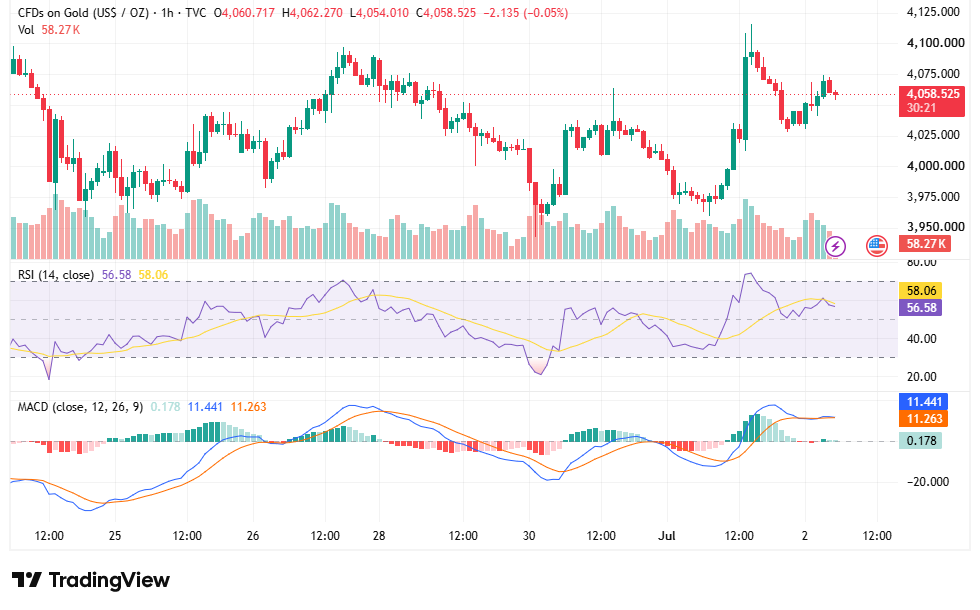Click the Jul date marker on time axis
Image resolution: width=980 pixels, height=610 pixels.
pos(667,536)
